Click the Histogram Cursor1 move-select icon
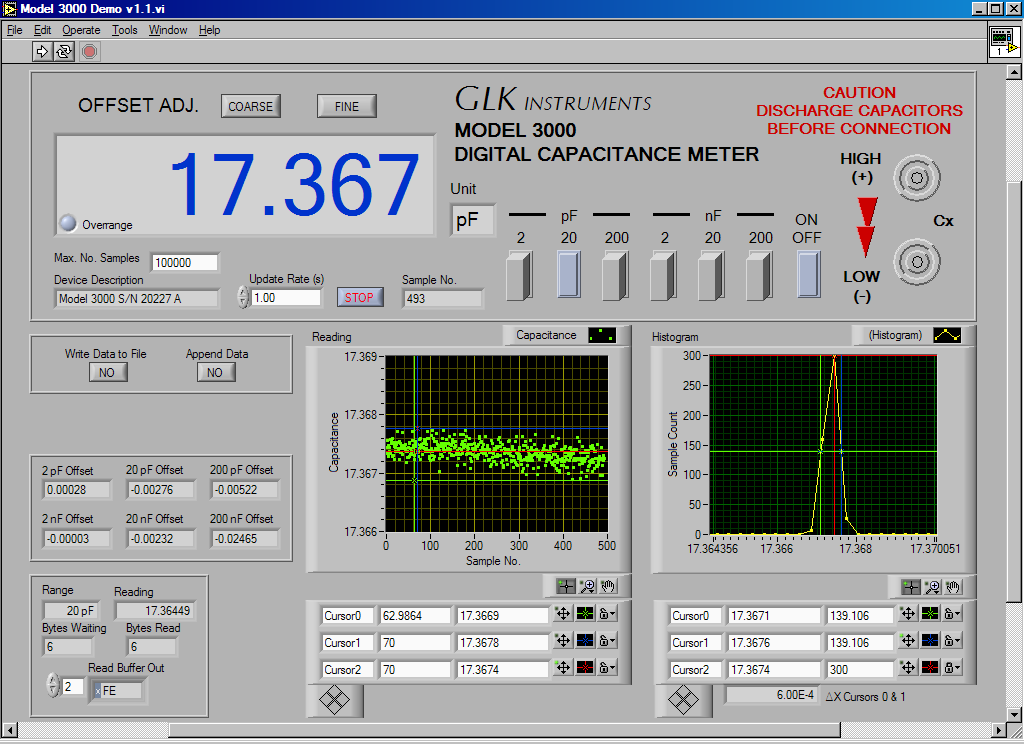 click(x=908, y=641)
